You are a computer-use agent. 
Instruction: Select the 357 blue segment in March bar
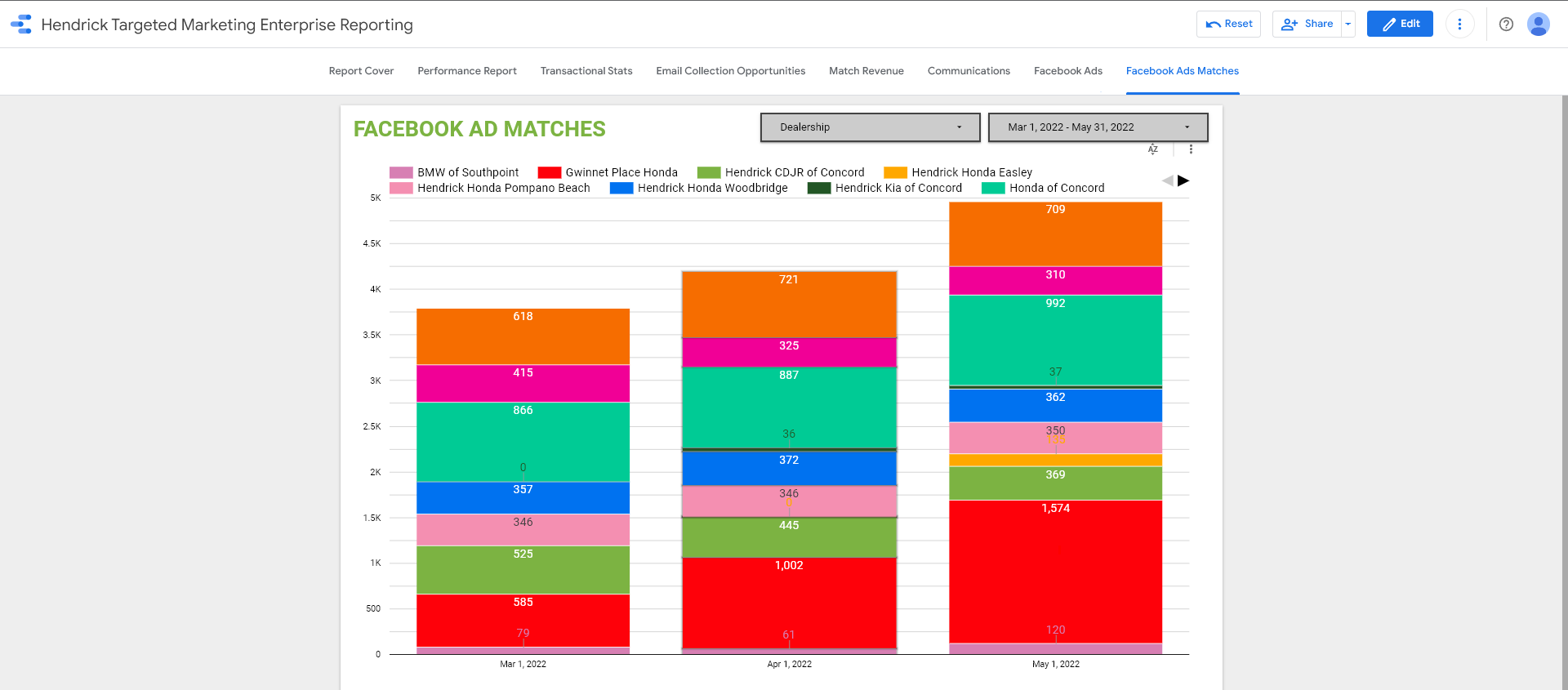click(523, 498)
